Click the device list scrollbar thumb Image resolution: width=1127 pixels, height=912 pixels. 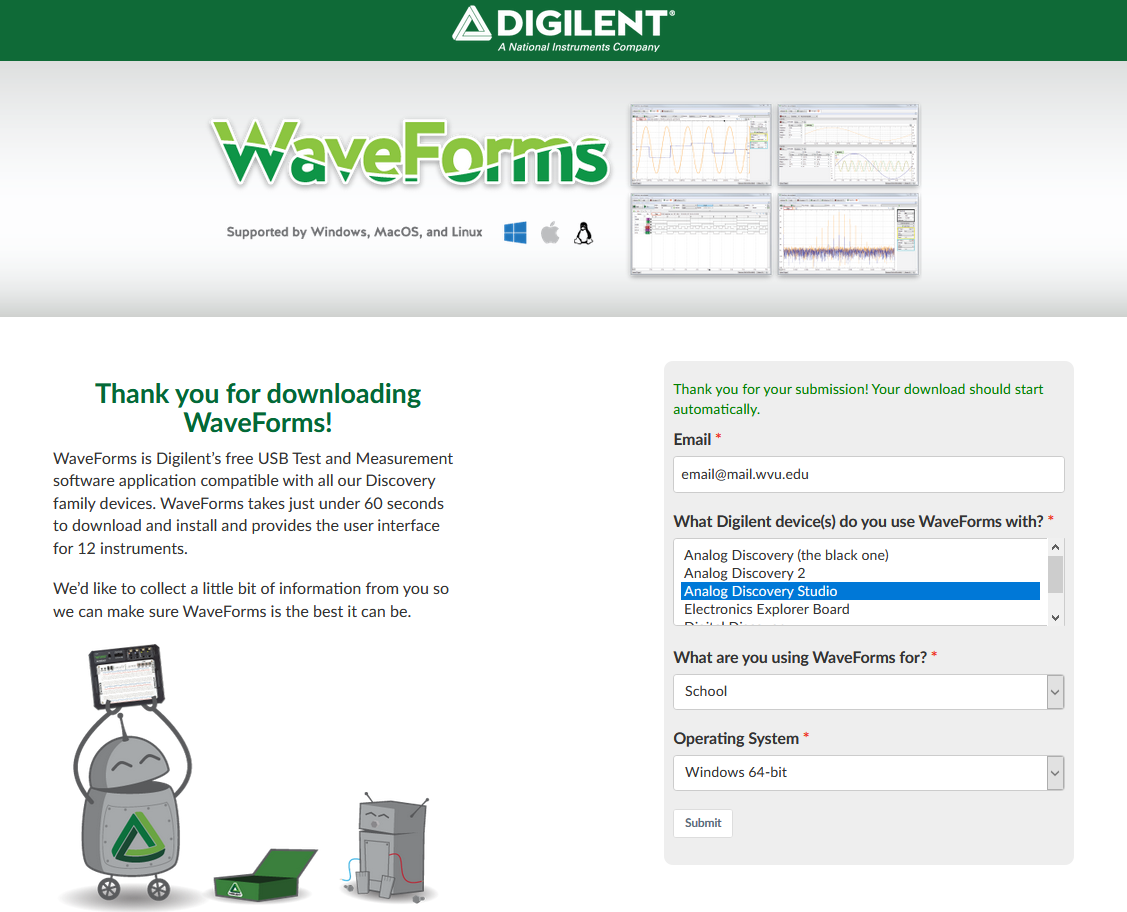tap(1055, 574)
